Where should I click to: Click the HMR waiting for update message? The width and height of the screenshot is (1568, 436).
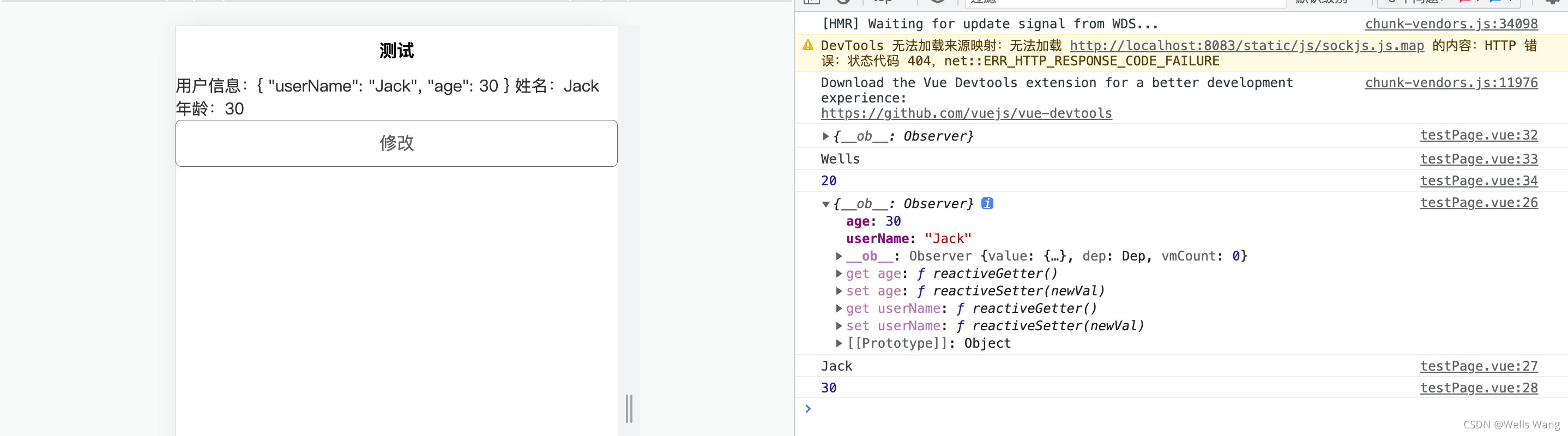990,24
